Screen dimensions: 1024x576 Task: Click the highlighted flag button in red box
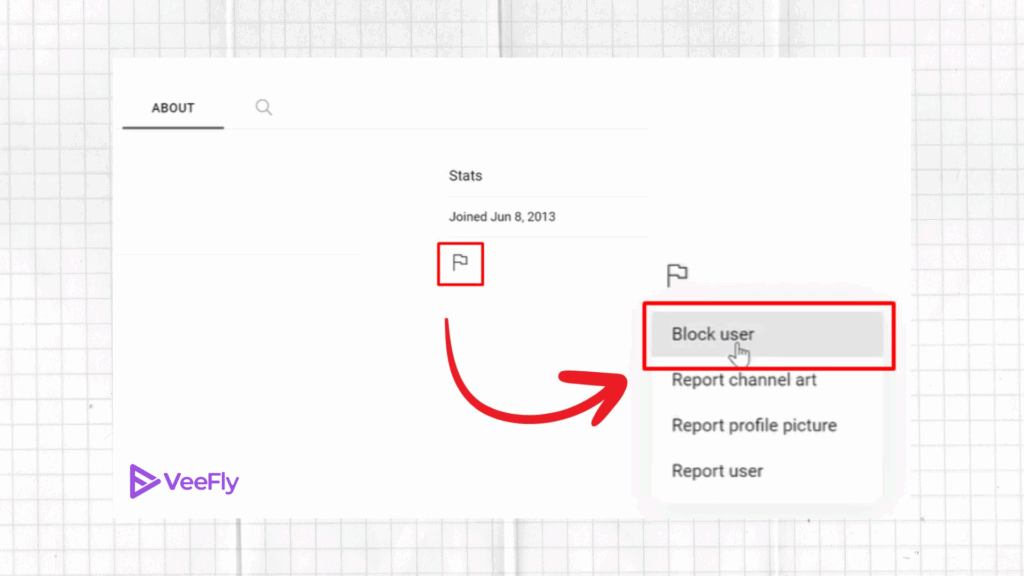click(460, 263)
